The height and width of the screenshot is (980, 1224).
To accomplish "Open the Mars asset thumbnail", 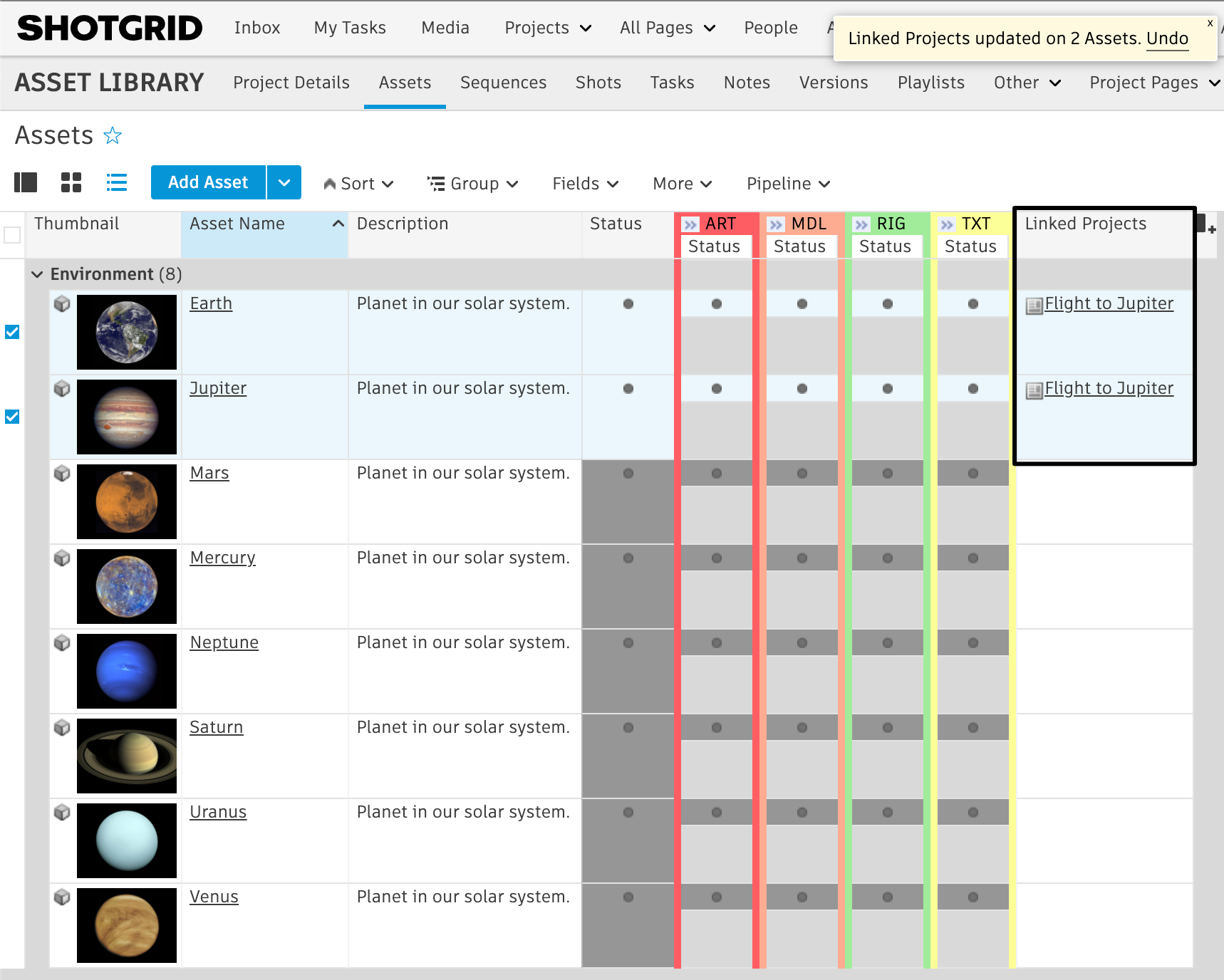I will tap(127, 501).
